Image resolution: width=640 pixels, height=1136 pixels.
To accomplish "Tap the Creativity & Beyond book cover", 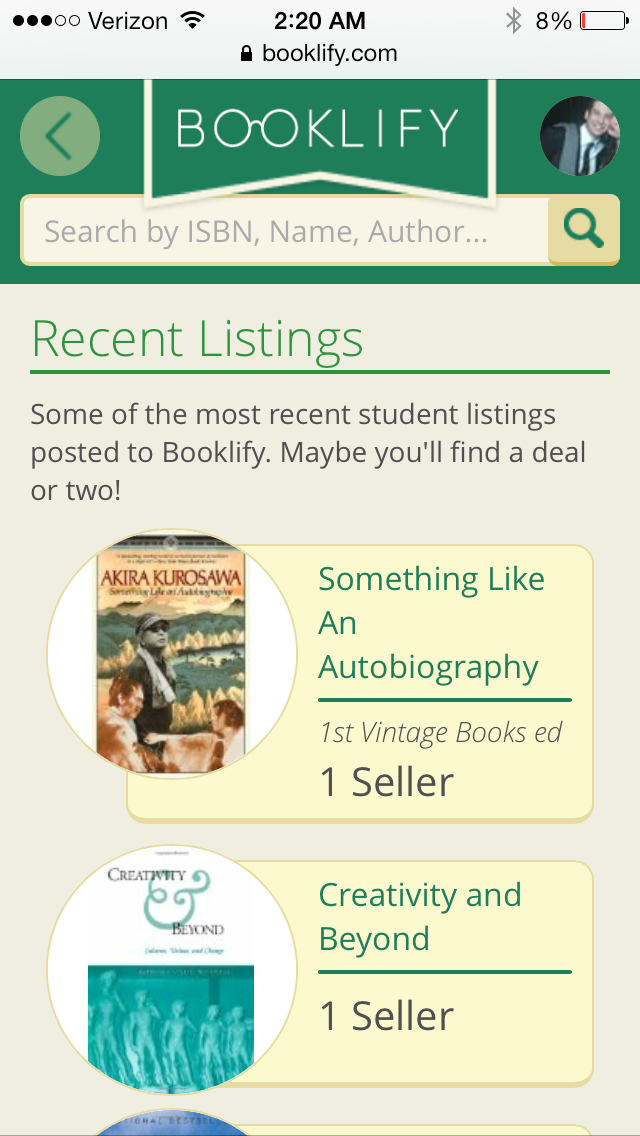I will 172,969.
